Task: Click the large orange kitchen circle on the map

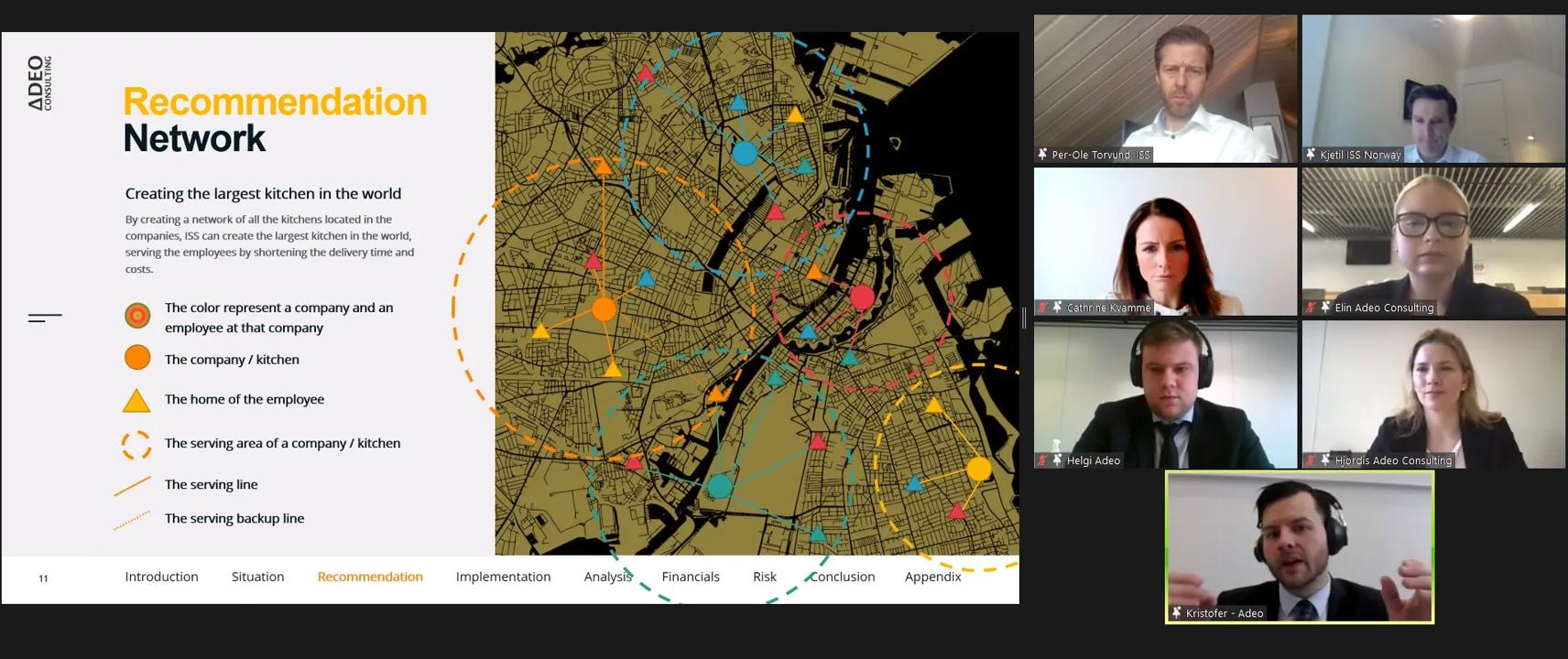Action: point(604,309)
